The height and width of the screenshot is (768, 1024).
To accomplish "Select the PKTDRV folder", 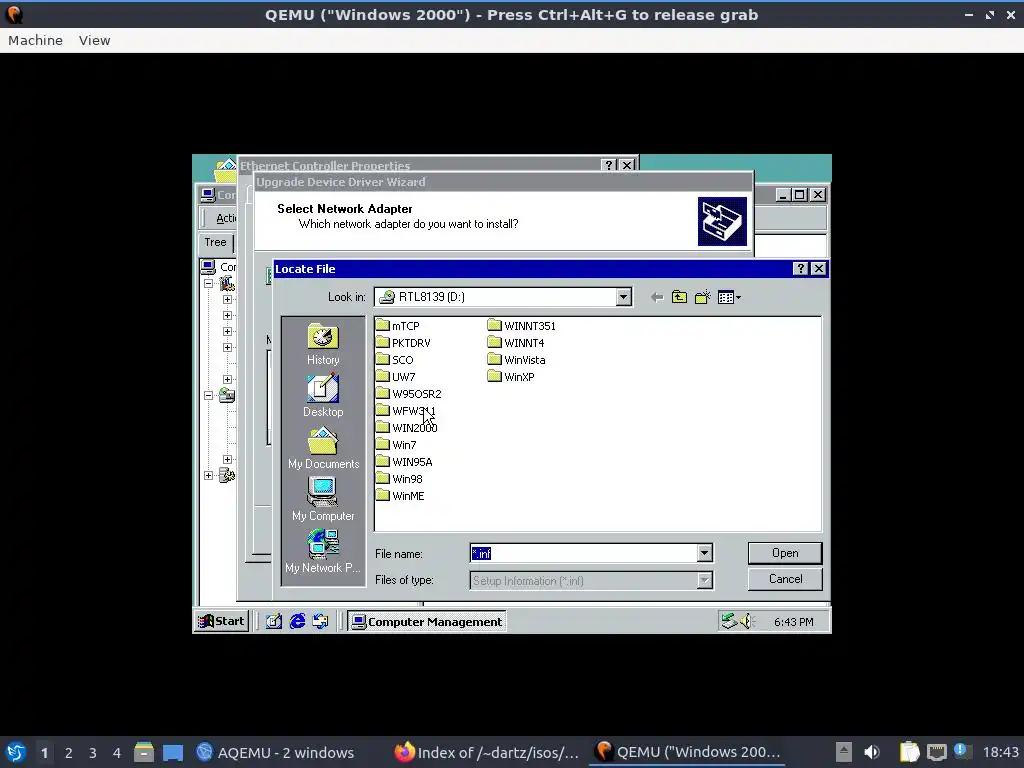I will click(x=403, y=342).
